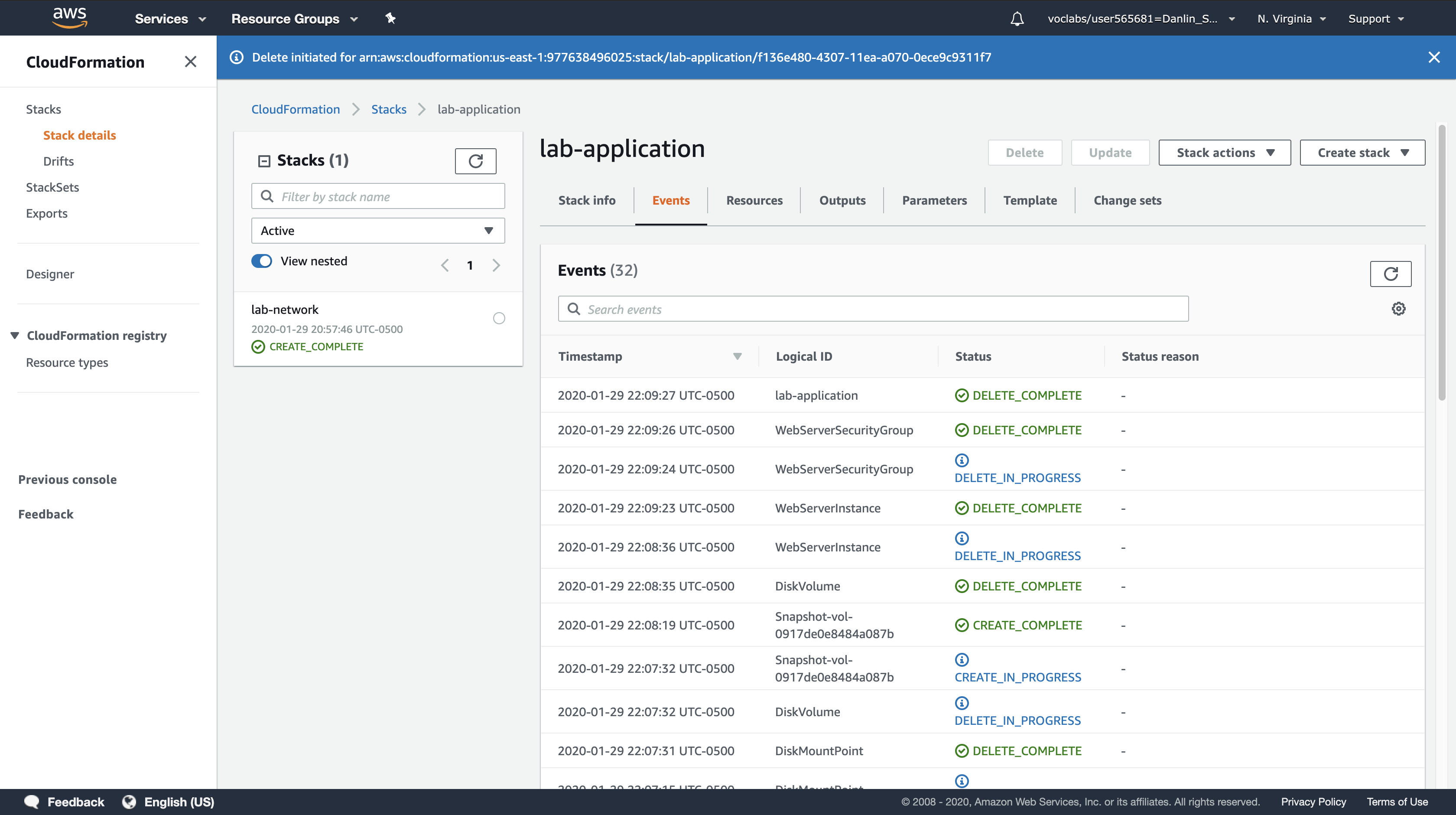The image size is (1456, 815).
Task: Click the Search events input field
Action: pyautogui.click(x=873, y=309)
